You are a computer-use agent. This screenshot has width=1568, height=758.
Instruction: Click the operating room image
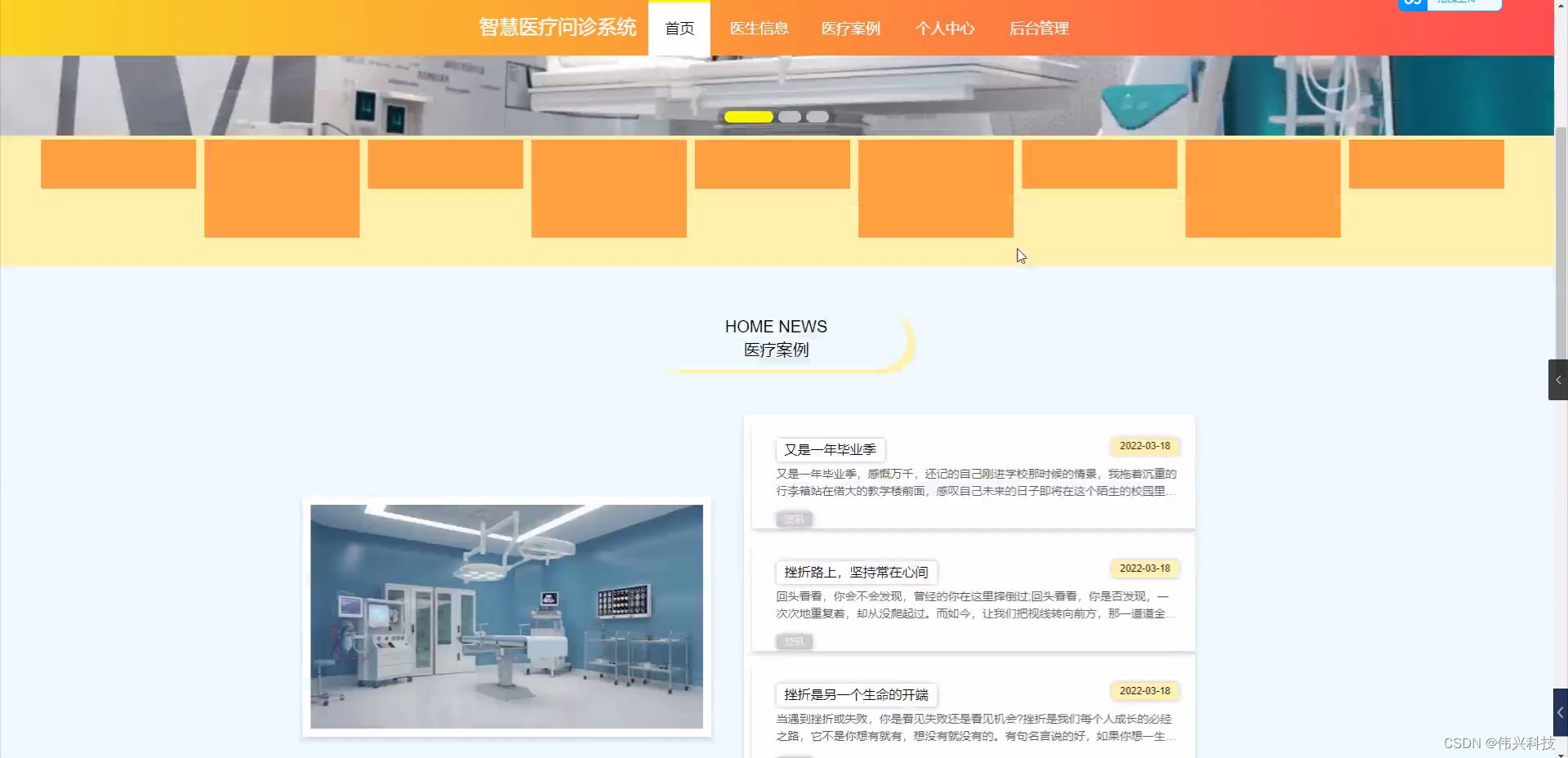point(506,617)
